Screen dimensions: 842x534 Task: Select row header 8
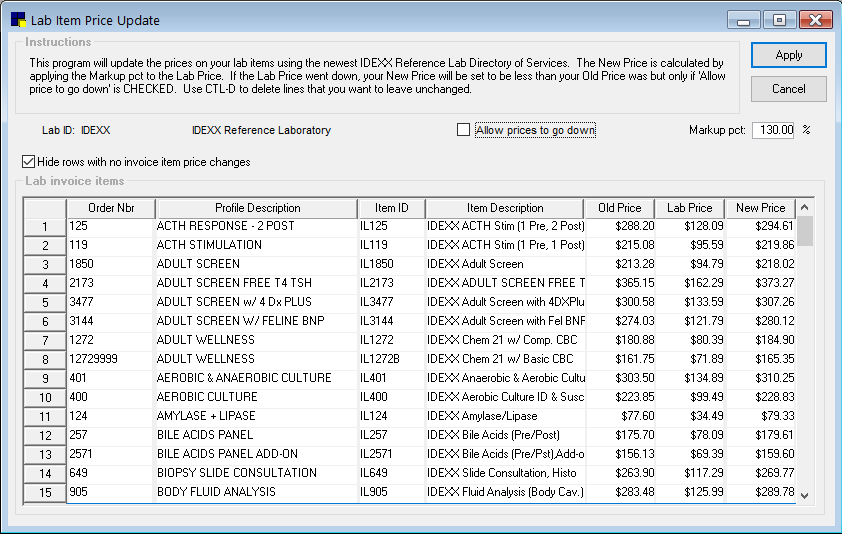[x=45, y=359]
